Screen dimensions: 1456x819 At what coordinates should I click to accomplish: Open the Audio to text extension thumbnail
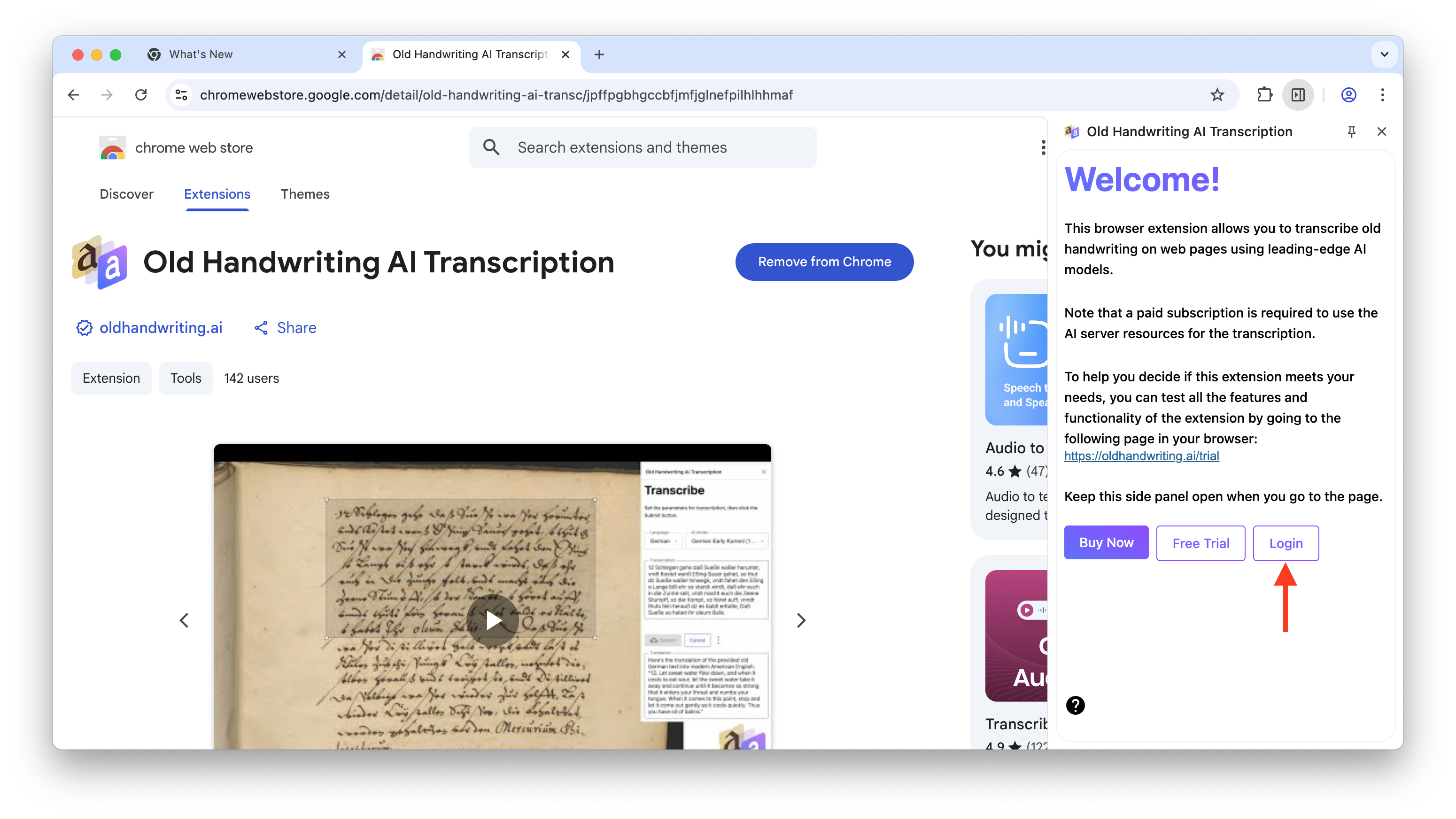coord(1016,359)
